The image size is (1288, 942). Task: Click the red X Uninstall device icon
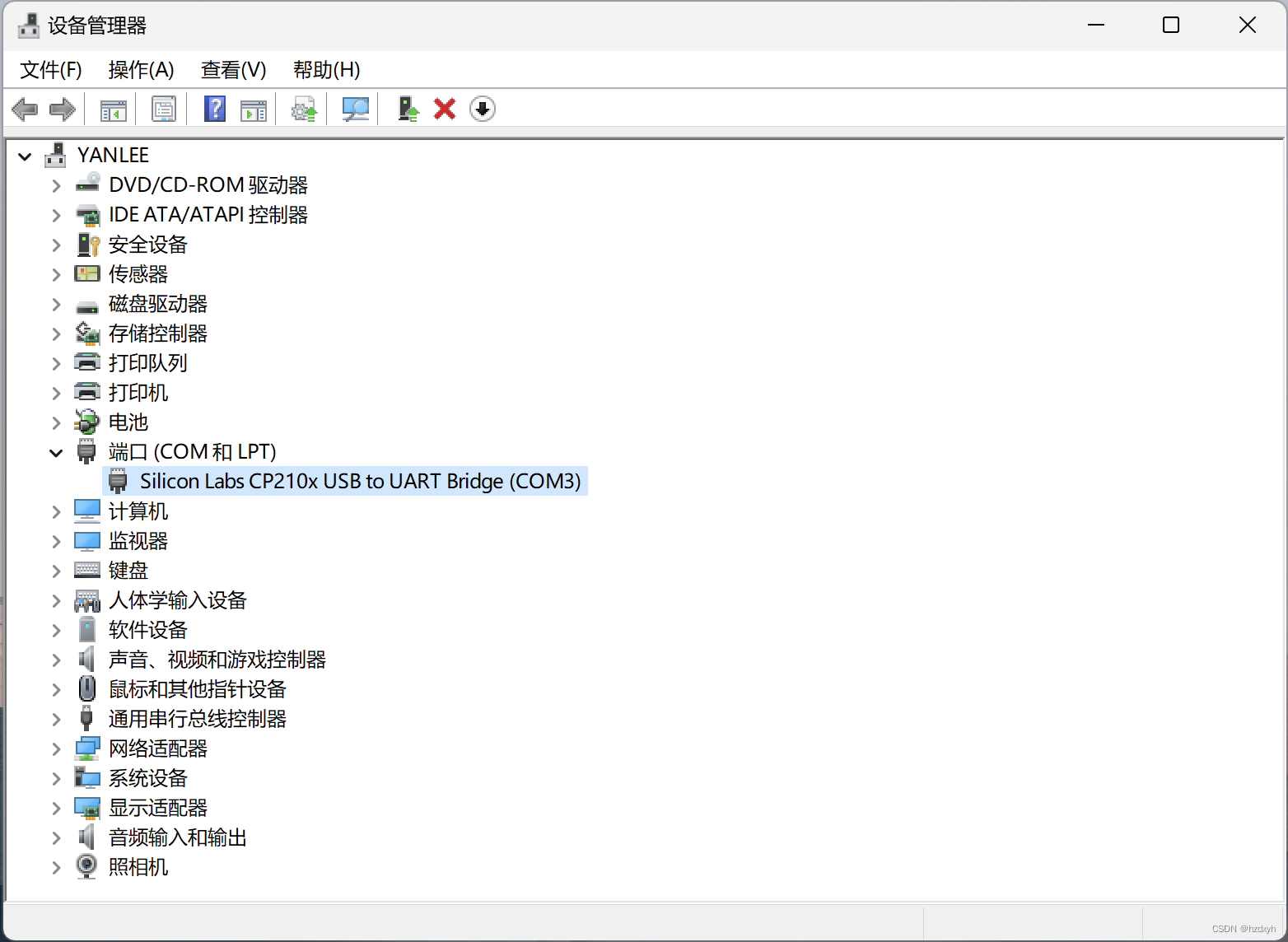pos(445,109)
